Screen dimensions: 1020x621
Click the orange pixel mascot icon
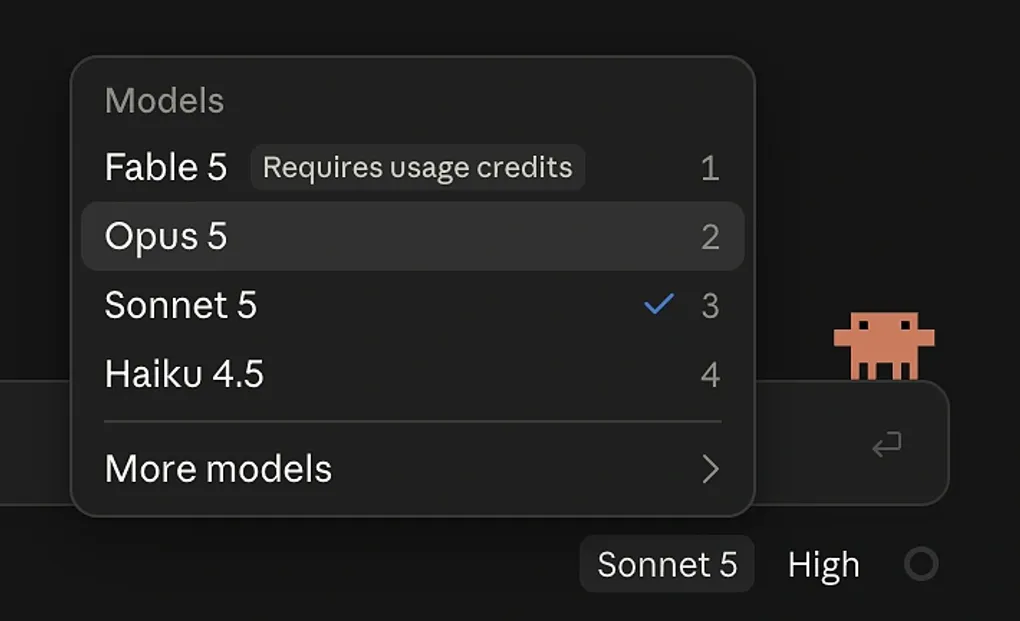(884, 345)
